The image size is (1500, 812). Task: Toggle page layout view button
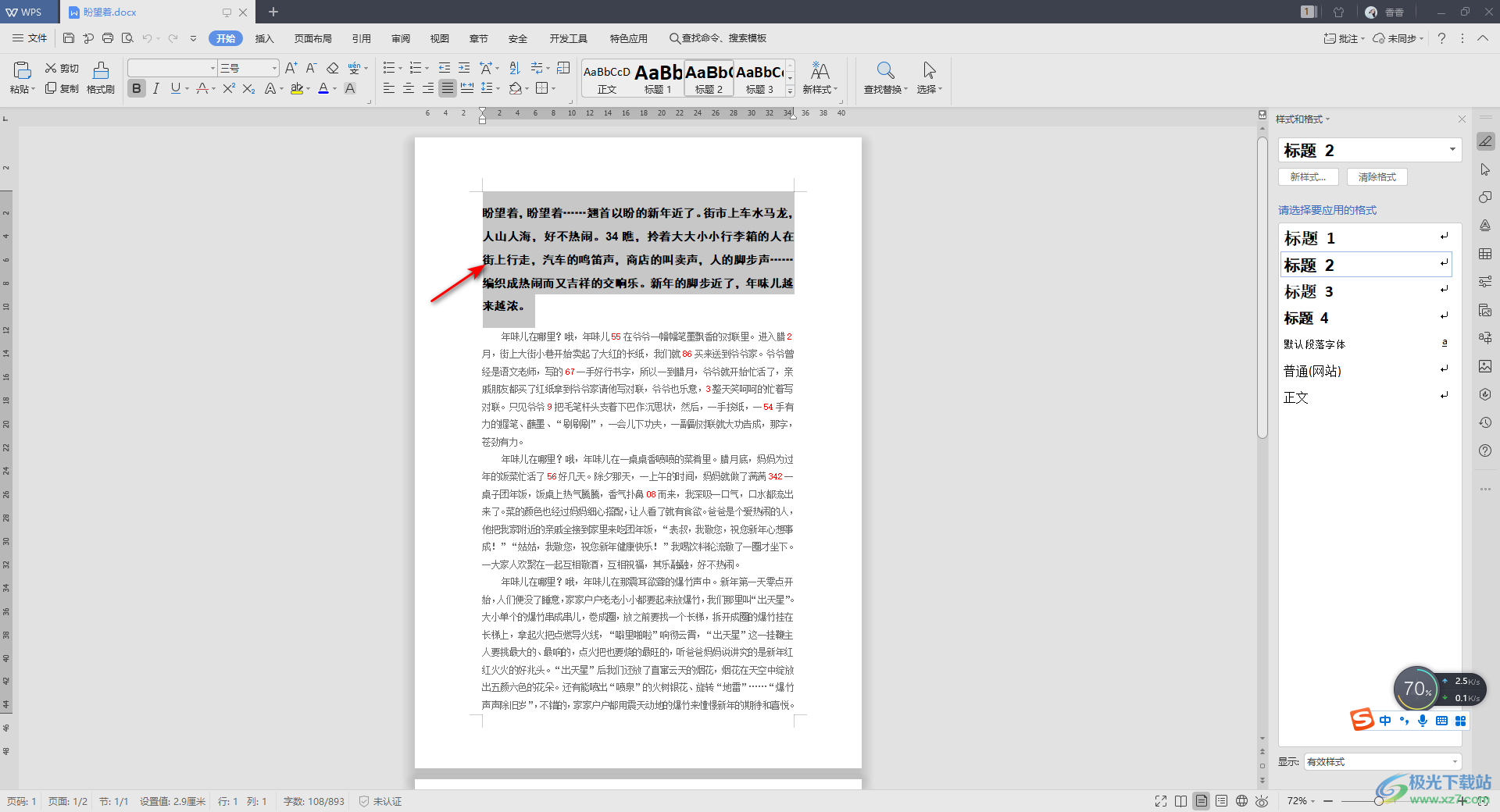[1202, 801]
